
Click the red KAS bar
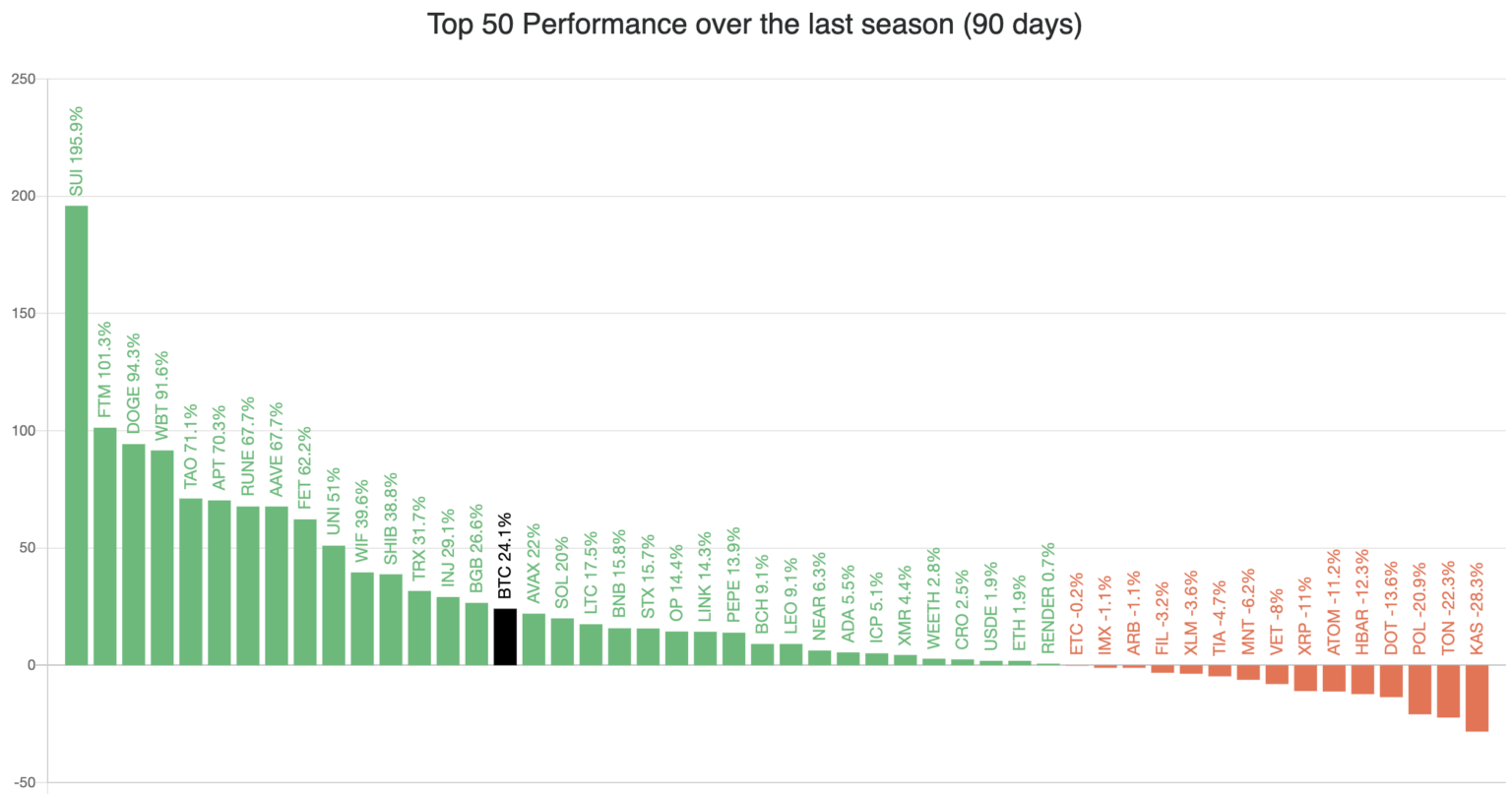pyautogui.click(x=1477, y=698)
